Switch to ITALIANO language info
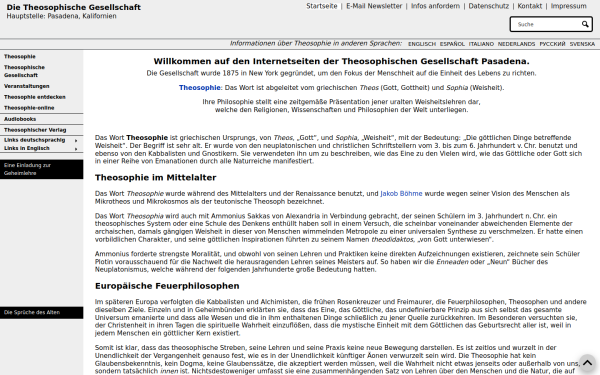 tap(481, 44)
